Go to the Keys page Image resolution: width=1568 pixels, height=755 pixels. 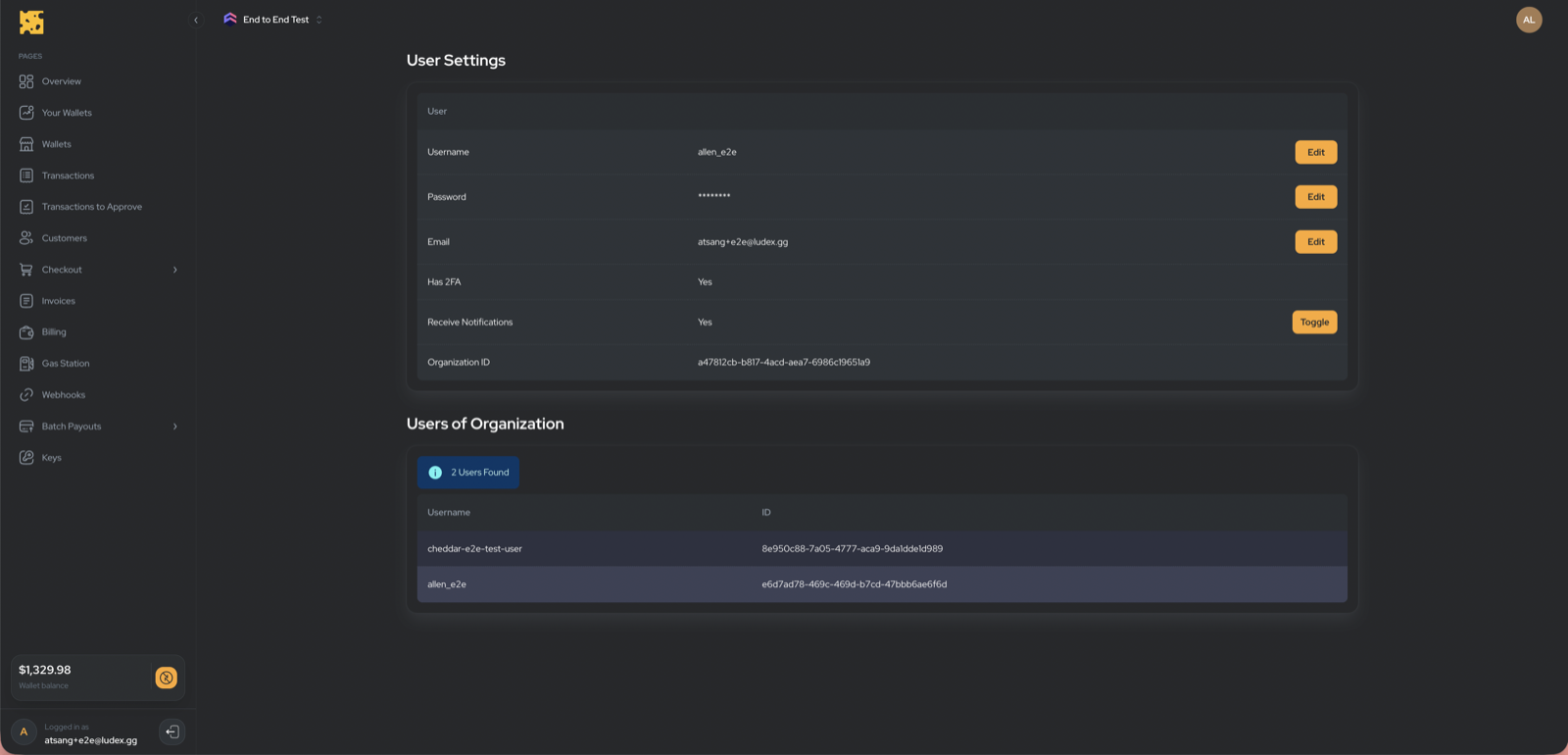[x=51, y=458]
